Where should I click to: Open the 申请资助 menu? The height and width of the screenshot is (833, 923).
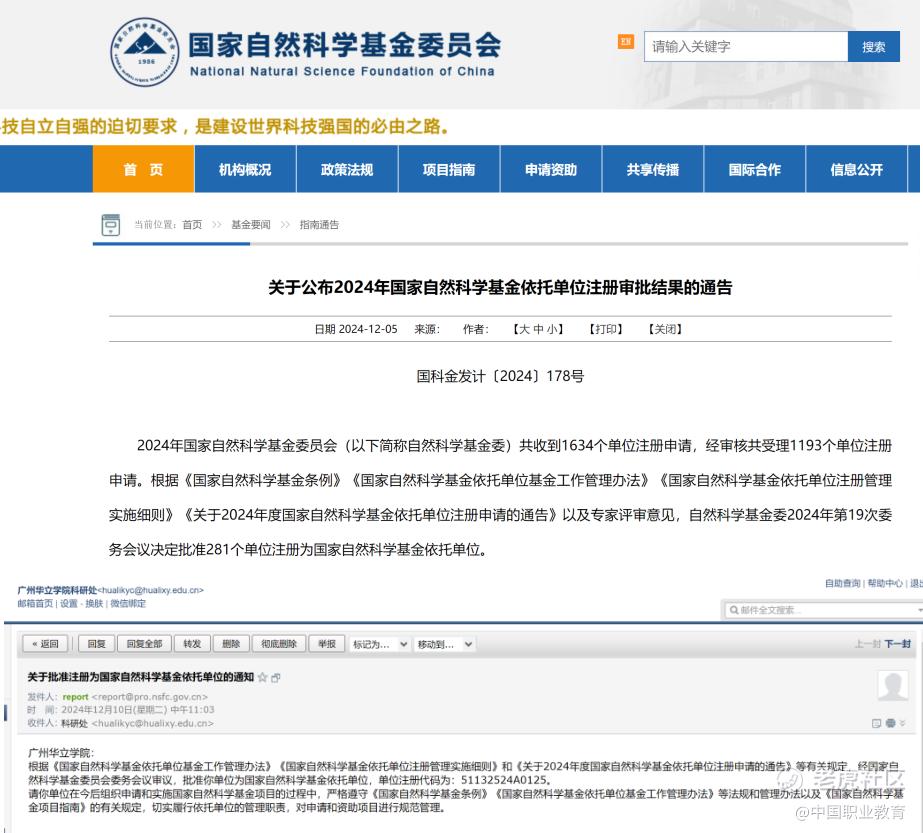point(551,170)
